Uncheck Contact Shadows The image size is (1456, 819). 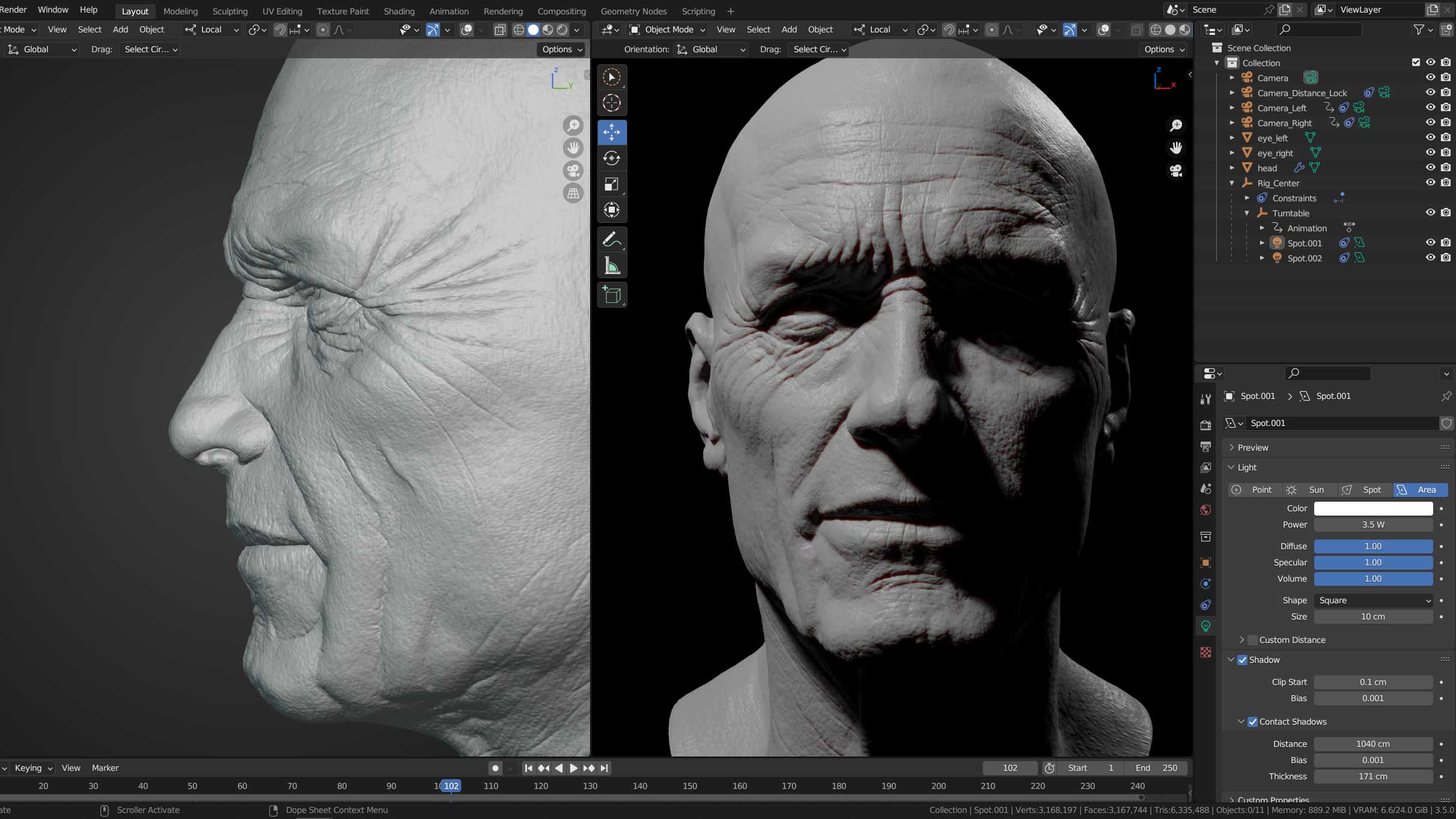(x=1252, y=722)
